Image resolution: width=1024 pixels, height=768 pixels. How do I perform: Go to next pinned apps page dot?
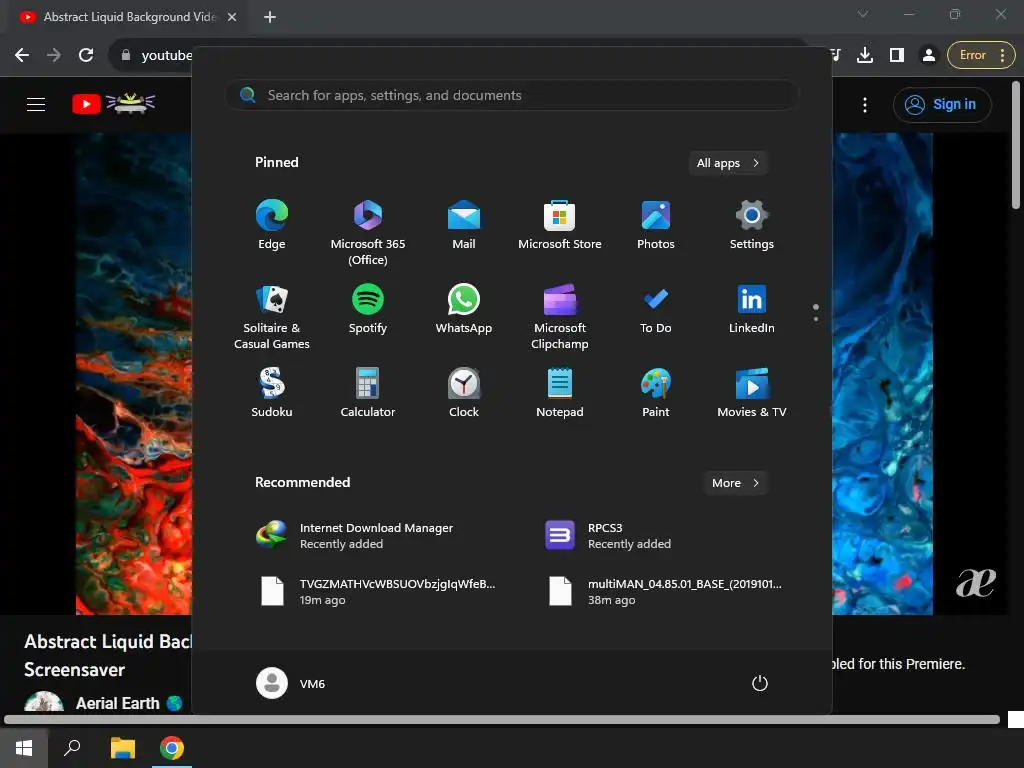point(816,319)
